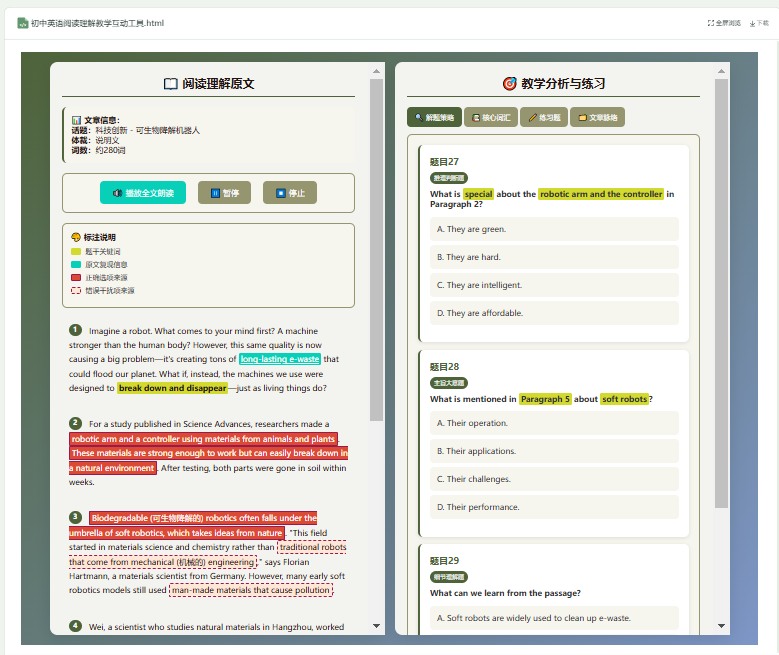
Task: Click the target icon beside 教学分析与练习
Action: [509, 84]
